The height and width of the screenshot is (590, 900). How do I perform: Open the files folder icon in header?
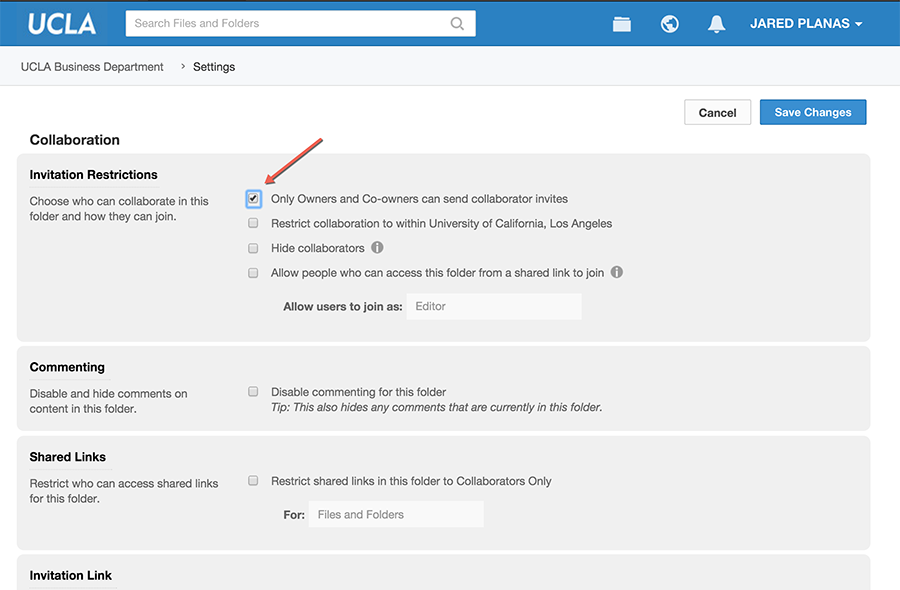click(622, 24)
